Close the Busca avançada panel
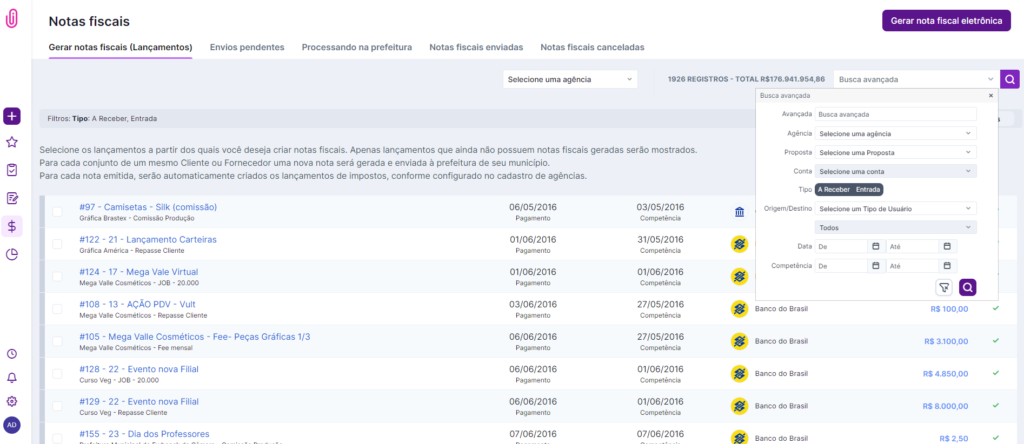This screenshot has width=1024, height=444. tap(991, 95)
